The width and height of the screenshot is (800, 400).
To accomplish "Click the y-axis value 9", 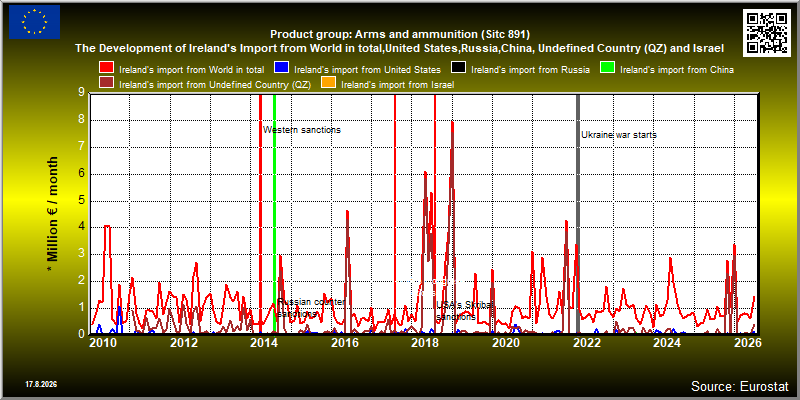I will click(x=81, y=93).
